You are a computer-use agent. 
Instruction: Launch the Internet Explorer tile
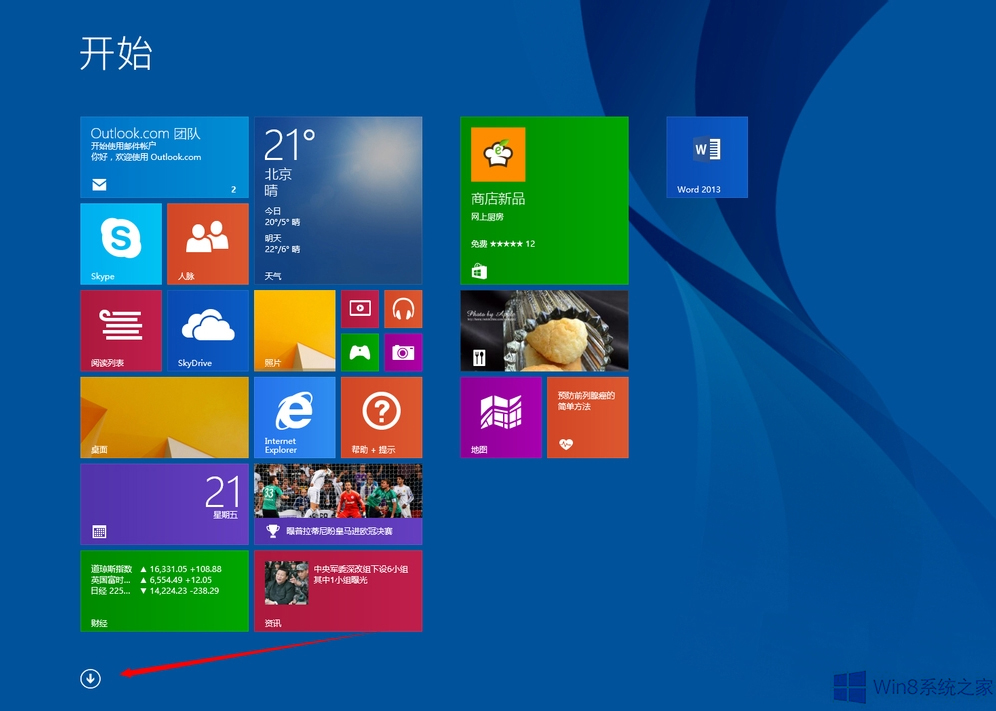pyautogui.click(x=295, y=417)
